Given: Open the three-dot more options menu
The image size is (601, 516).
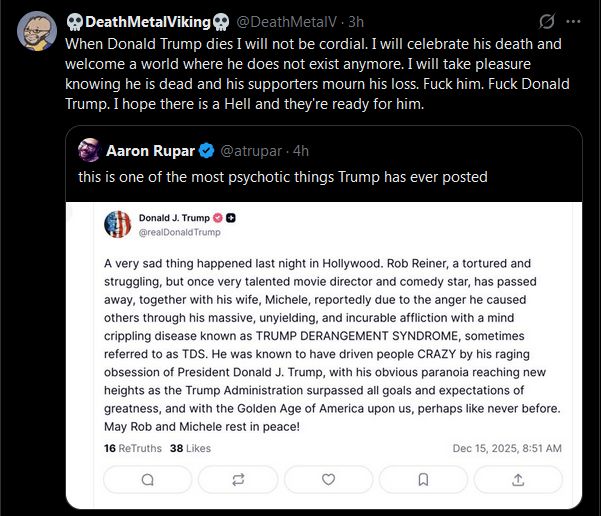Looking at the screenshot, I should click(x=573, y=21).
